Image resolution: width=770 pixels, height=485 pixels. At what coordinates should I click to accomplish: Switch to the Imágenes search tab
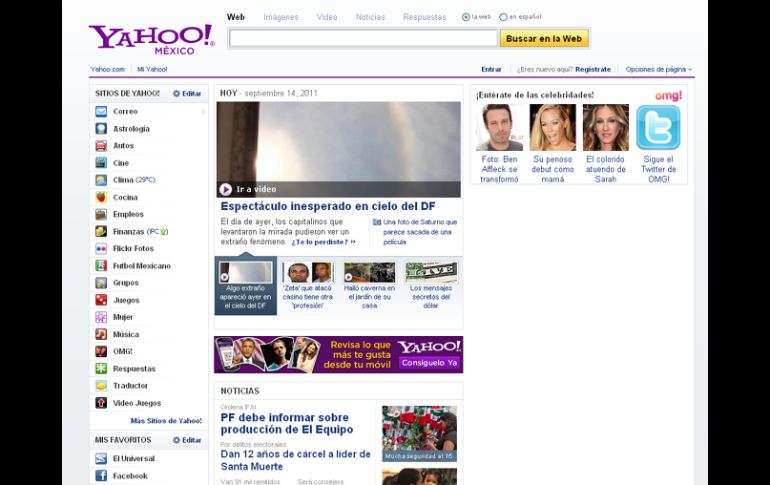[x=280, y=17]
